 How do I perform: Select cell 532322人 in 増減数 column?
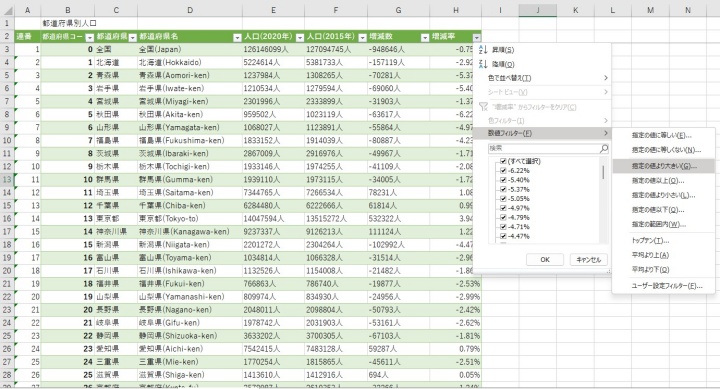point(398,219)
